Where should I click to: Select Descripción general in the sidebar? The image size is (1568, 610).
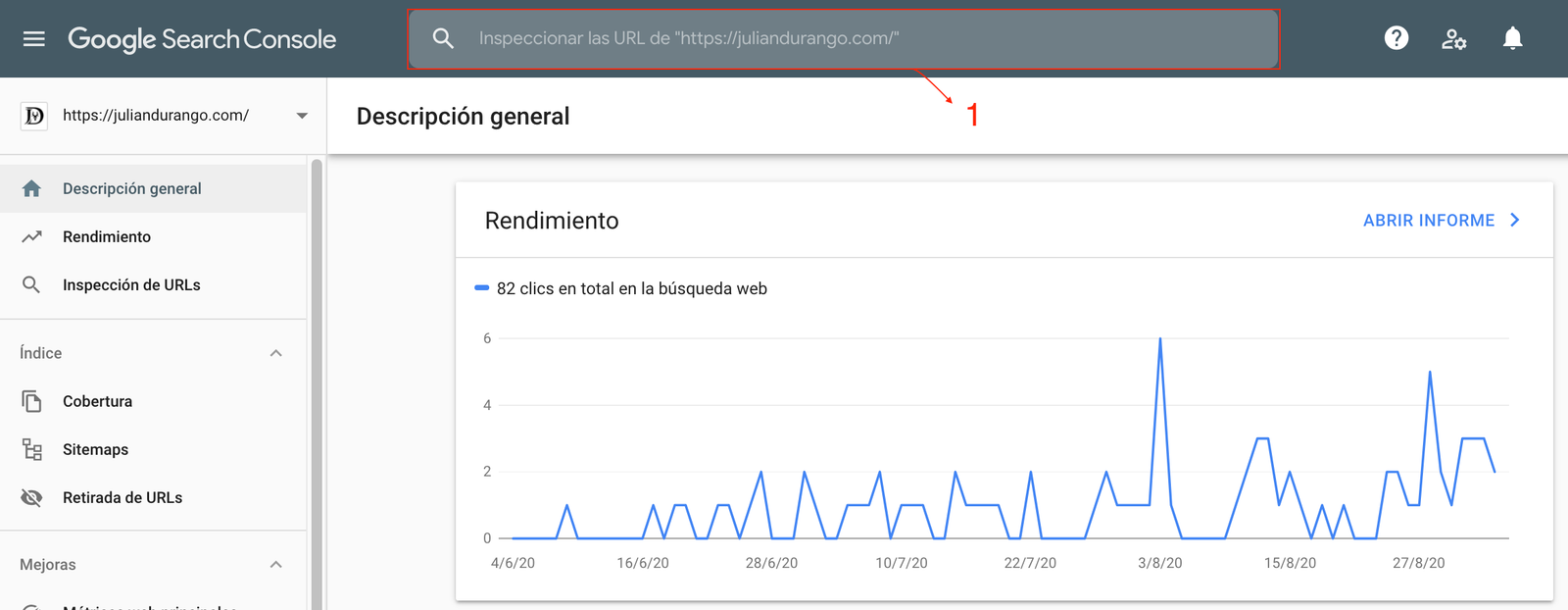pyautogui.click(x=132, y=187)
